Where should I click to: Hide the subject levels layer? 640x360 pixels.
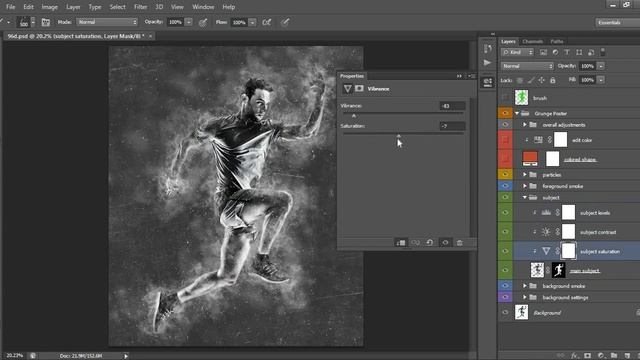[x=505, y=212]
